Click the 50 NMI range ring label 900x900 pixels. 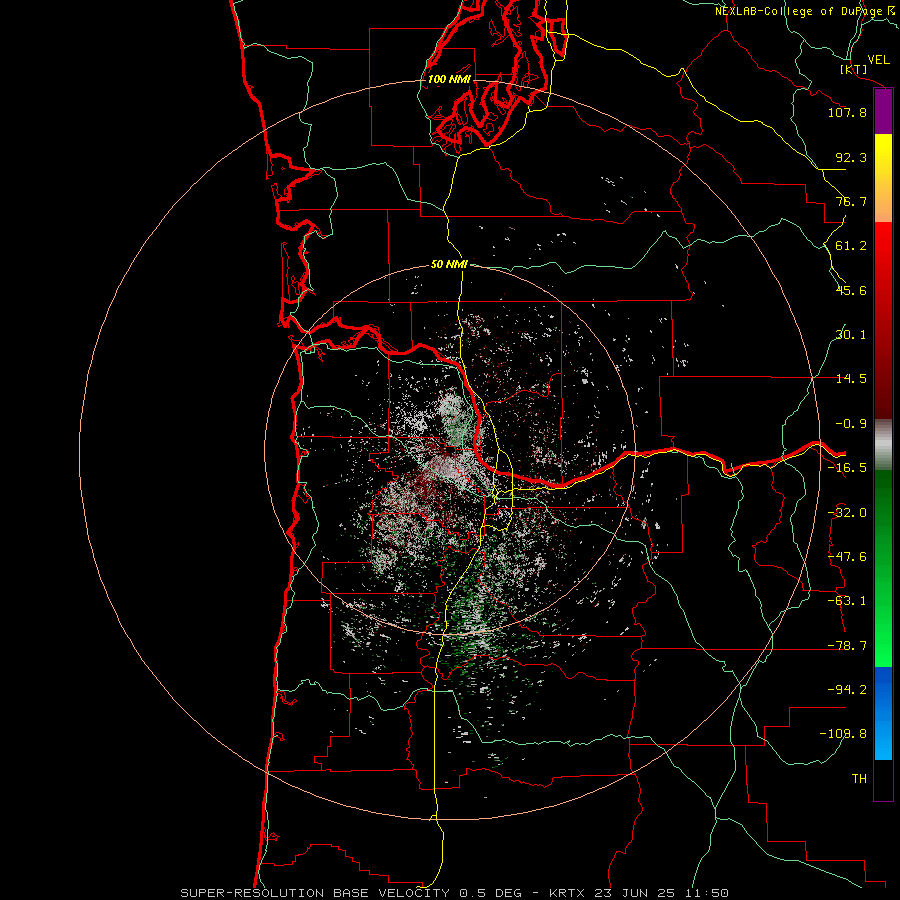pyautogui.click(x=449, y=264)
